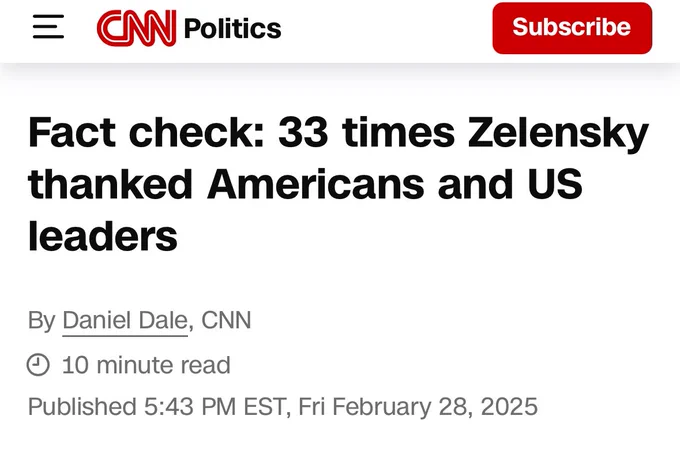Click the word 'Zelensky' in the headline
This screenshot has width=680, height=468.
coord(558,133)
